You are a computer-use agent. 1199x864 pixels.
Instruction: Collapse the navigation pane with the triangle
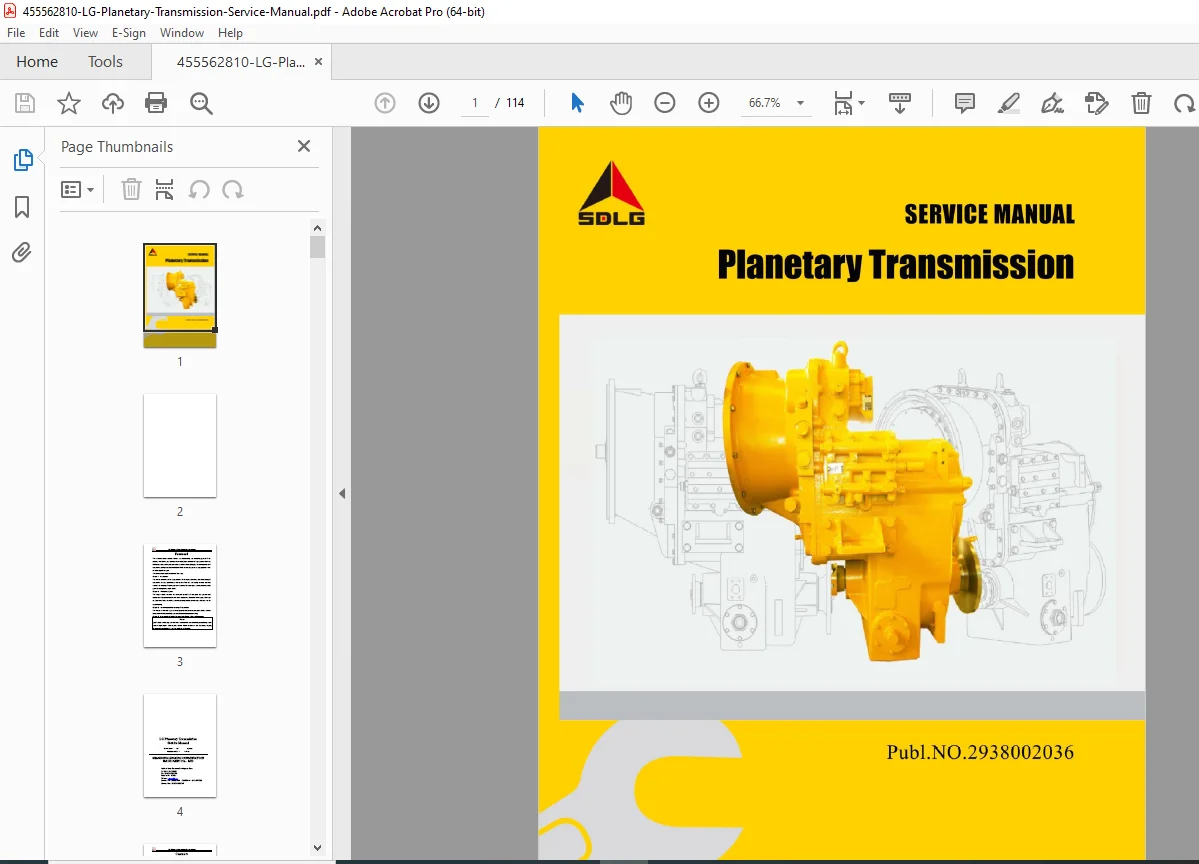343,493
